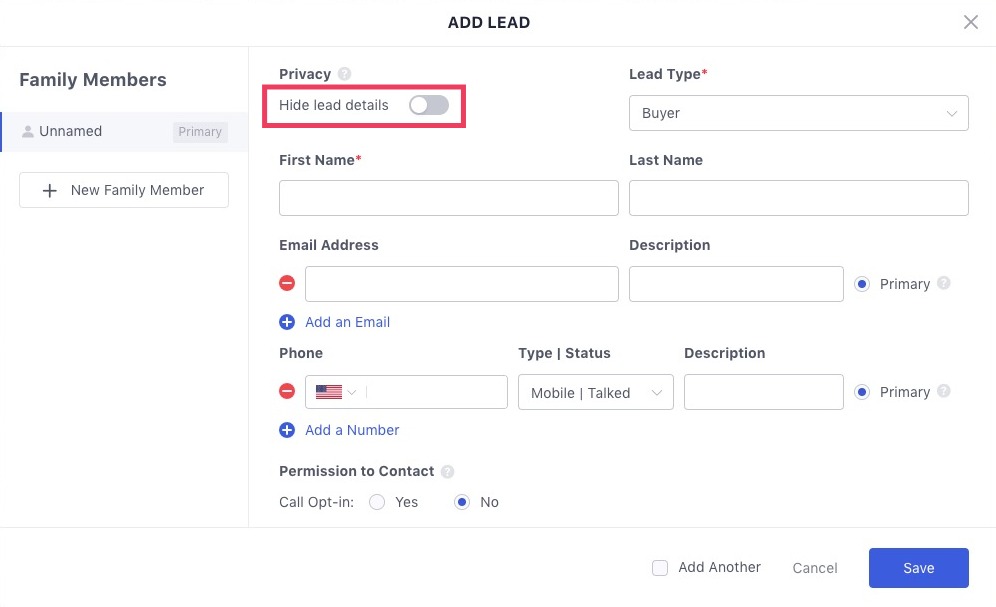Click the Privacy help question mark icon

pos(344,74)
